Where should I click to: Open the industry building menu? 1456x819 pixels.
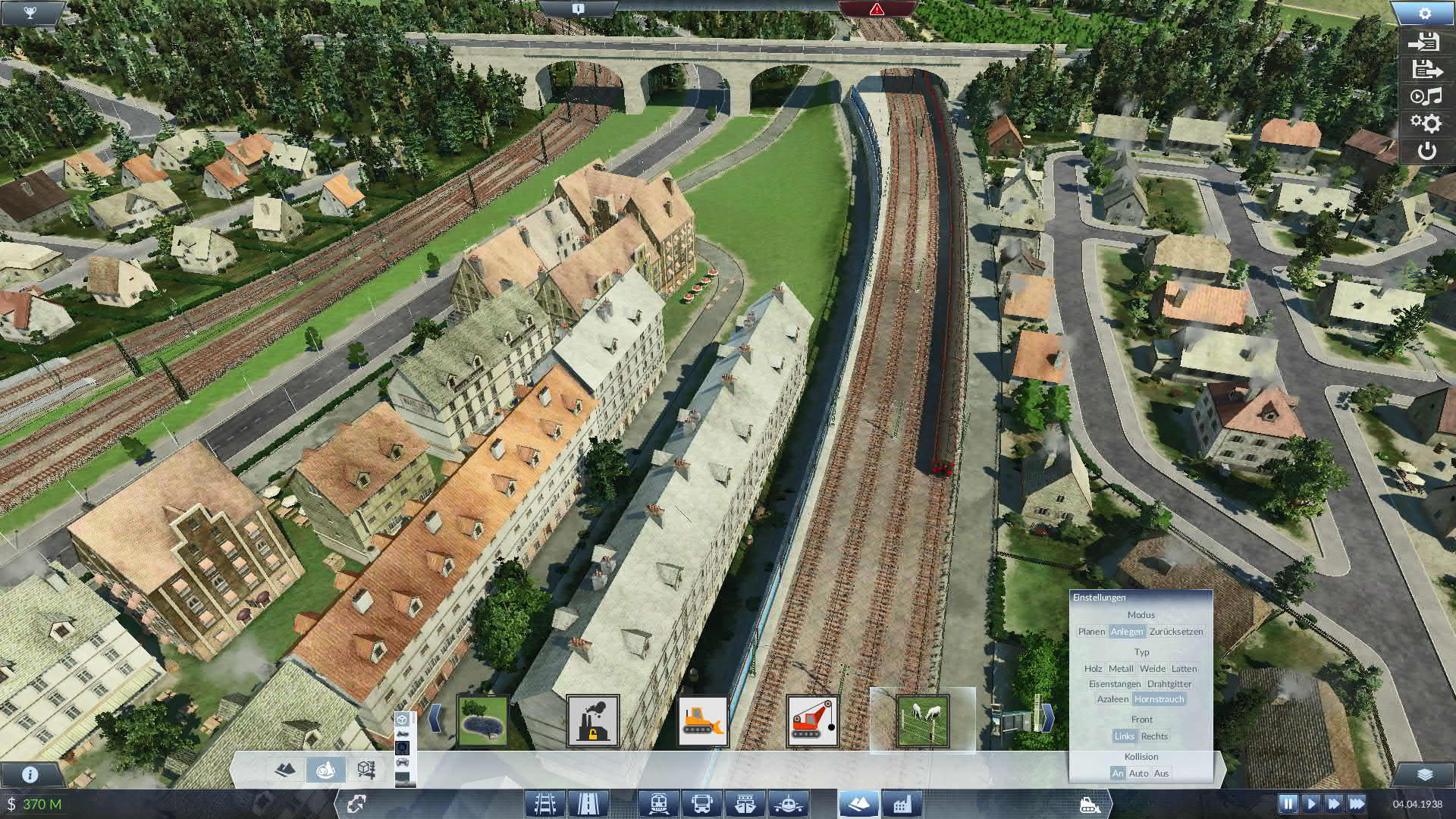[x=902, y=803]
